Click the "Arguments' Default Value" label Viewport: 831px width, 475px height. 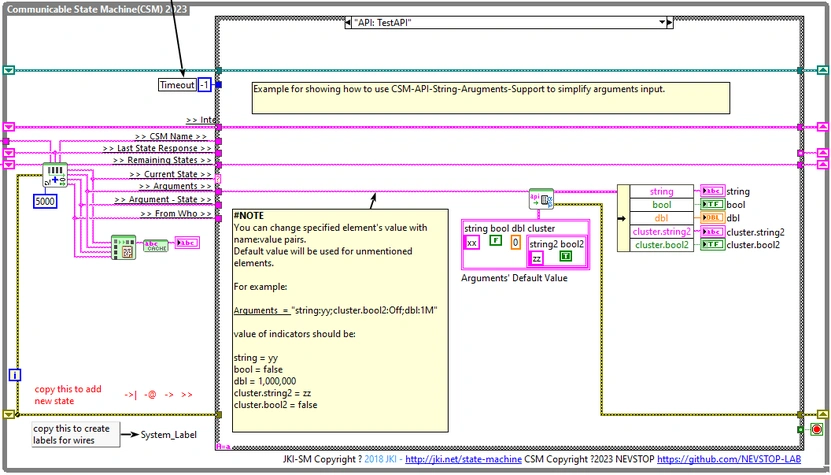click(x=514, y=278)
